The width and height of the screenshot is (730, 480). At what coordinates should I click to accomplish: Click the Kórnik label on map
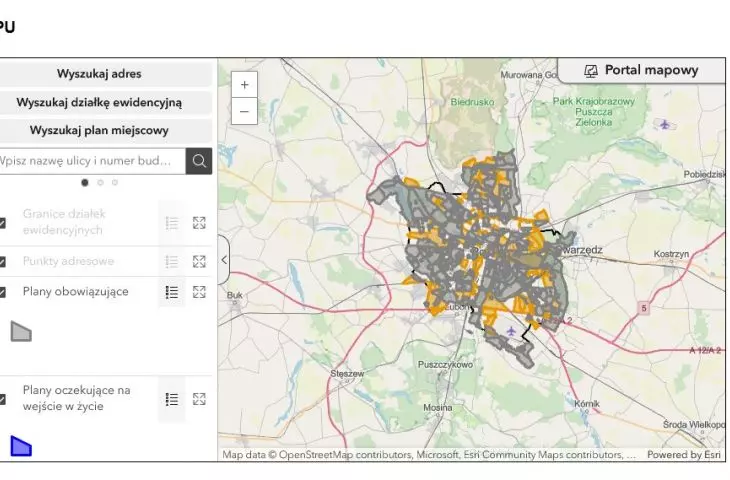tap(587, 404)
